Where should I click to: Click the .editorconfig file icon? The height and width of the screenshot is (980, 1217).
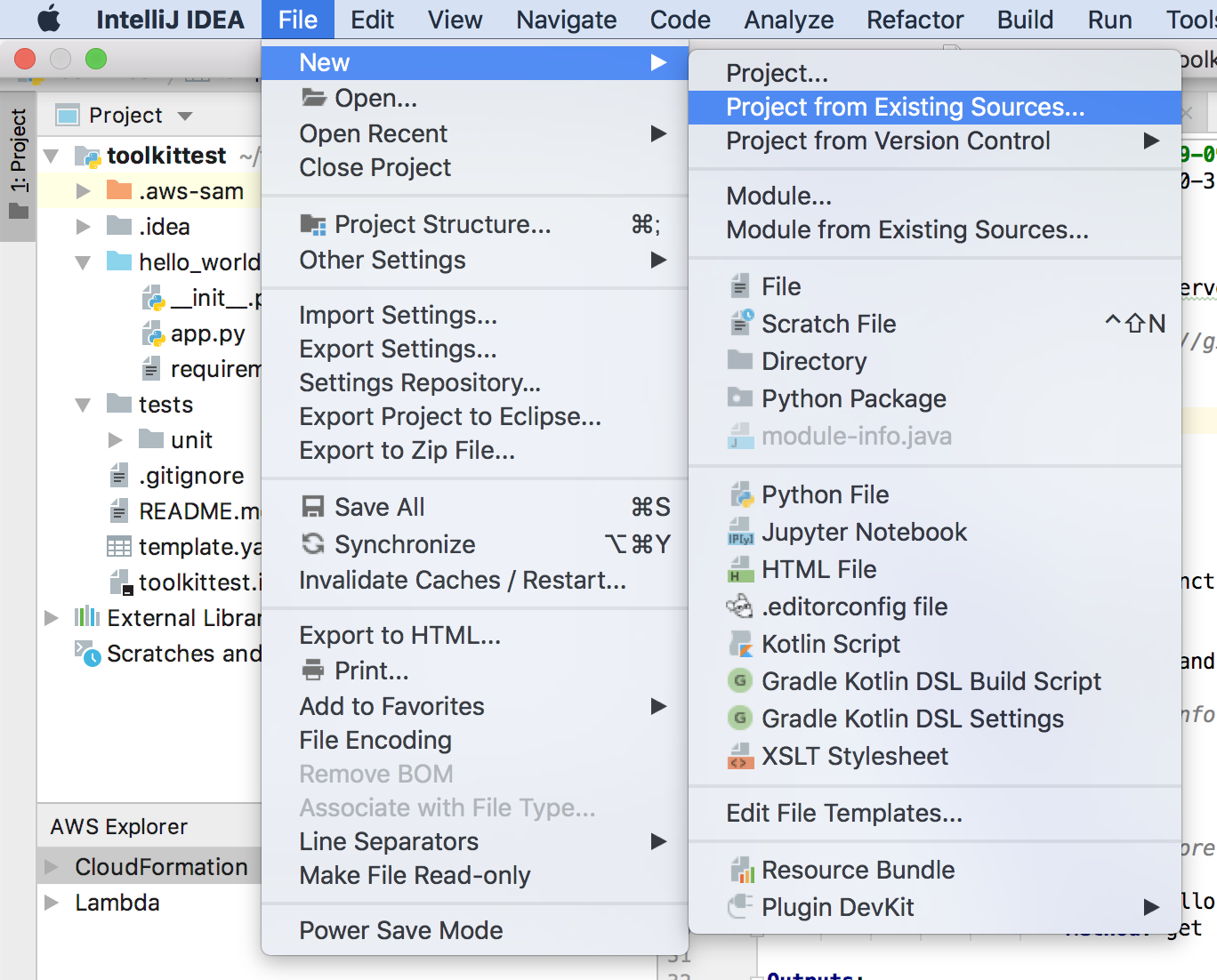[x=740, y=606]
